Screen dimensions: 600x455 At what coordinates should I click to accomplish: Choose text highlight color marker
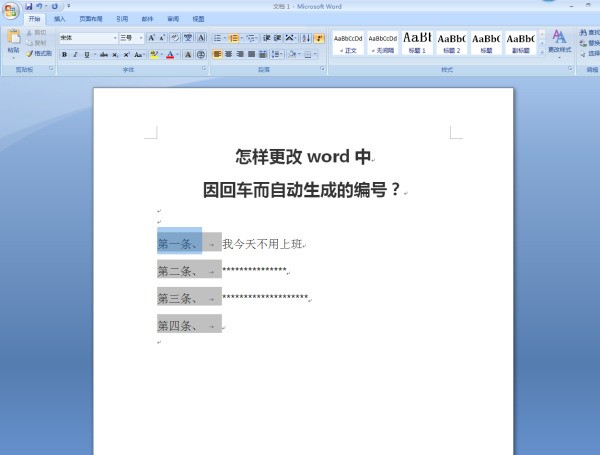pos(154,55)
